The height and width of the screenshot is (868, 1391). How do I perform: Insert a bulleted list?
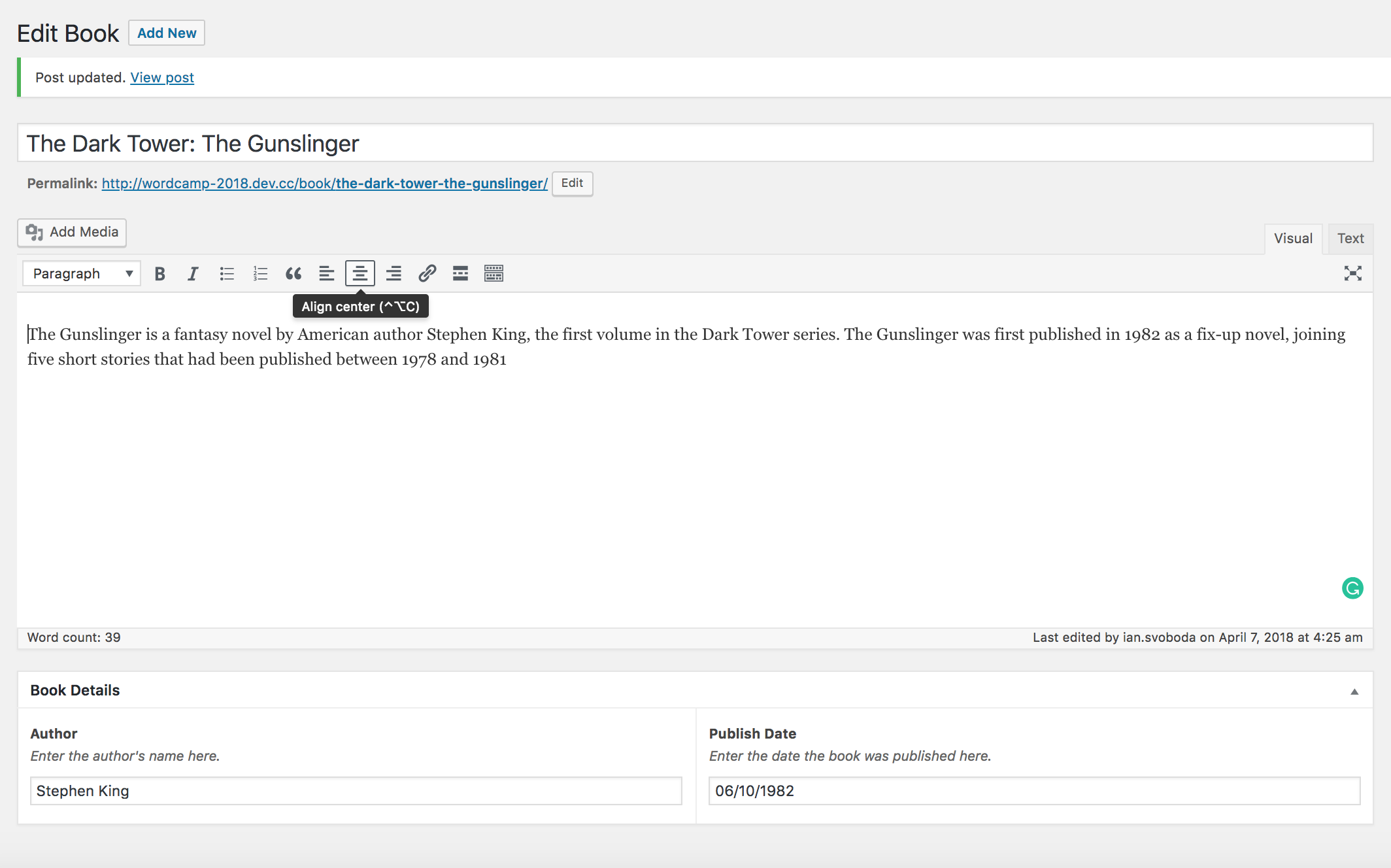tap(227, 274)
